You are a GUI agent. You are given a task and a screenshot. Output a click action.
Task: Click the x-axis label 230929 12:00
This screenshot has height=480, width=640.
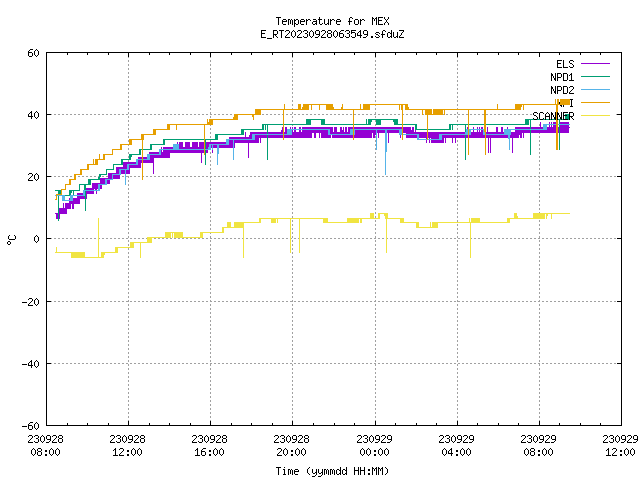(620, 445)
